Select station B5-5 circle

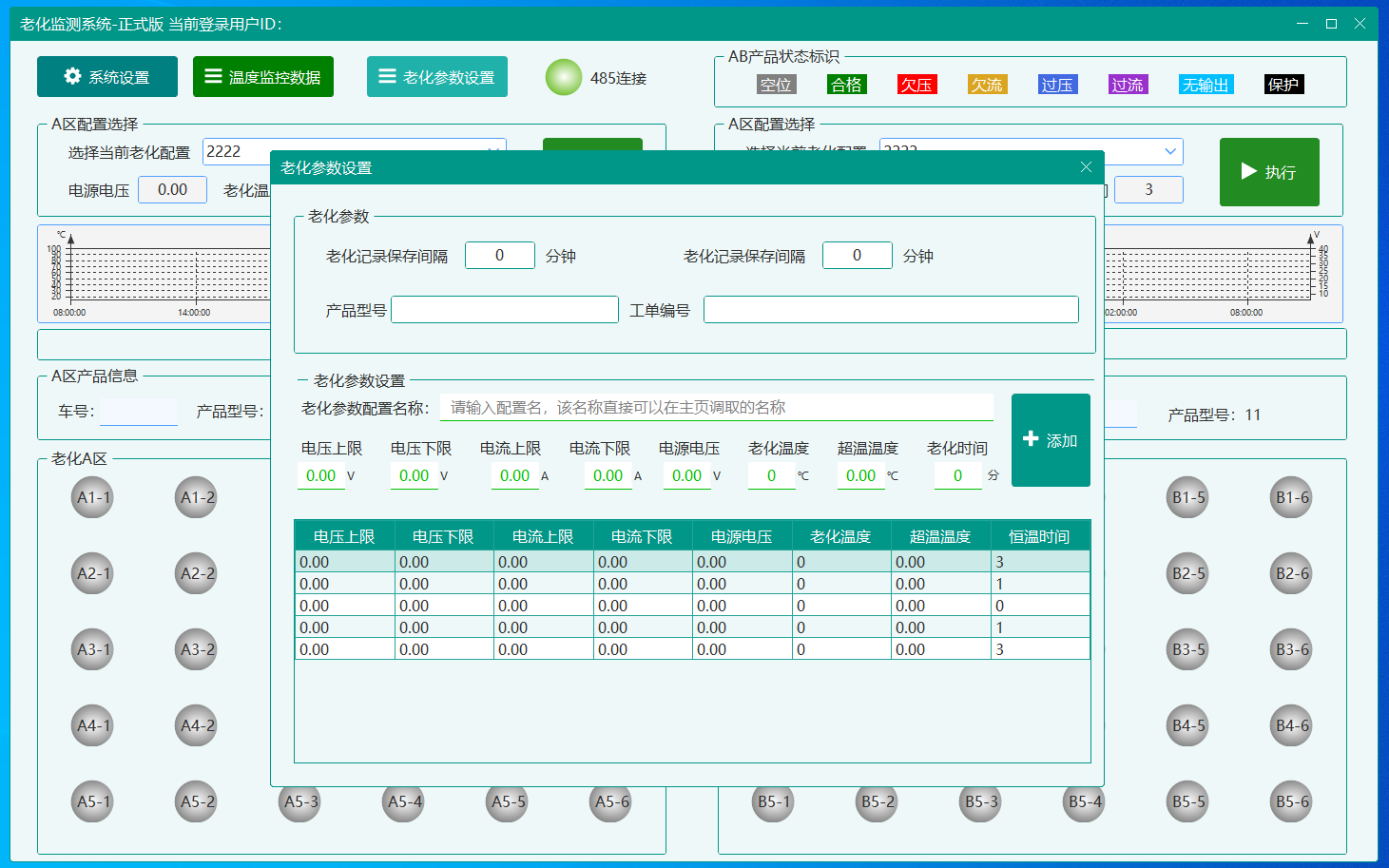pos(1188,801)
